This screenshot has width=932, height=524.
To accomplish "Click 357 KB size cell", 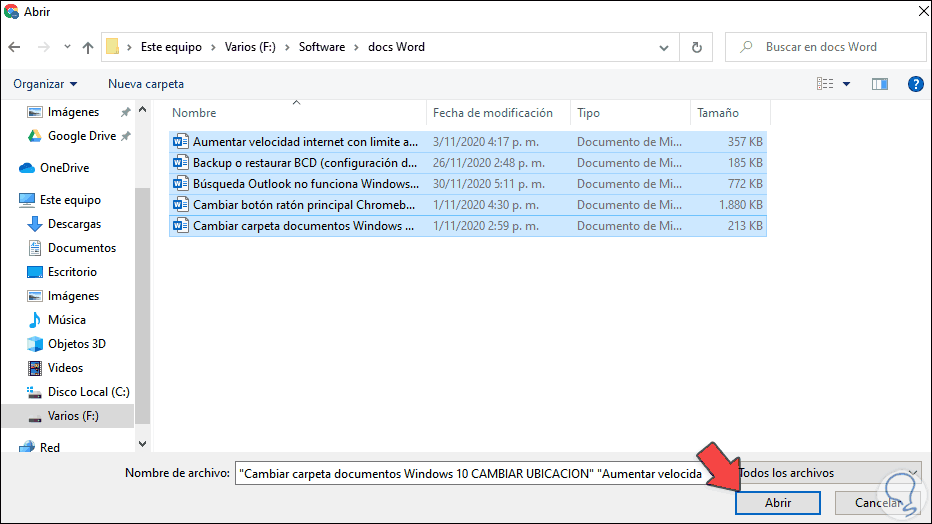I will click(745, 142).
